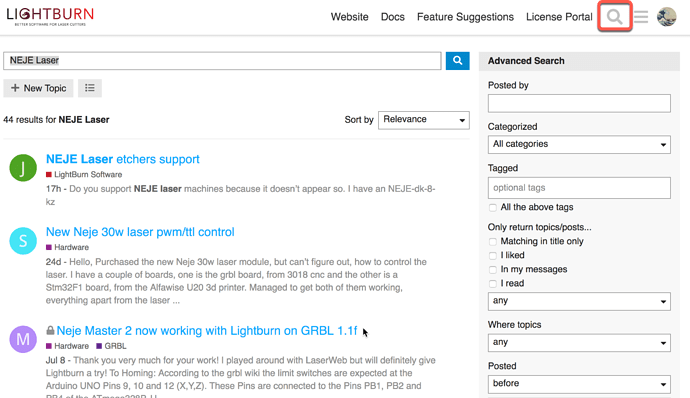This screenshot has width=690, height=398.
Task: Open the Posted before dropdown
Action: click(x=579, y=384)
